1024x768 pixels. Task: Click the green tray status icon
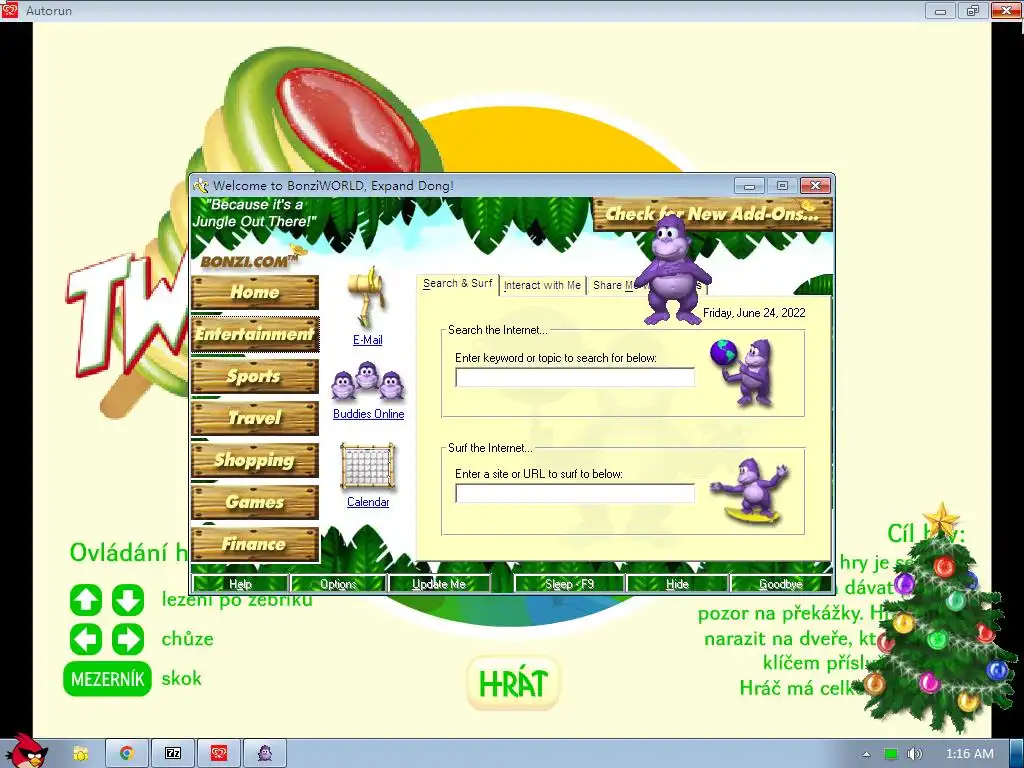(x=890, y=754)
